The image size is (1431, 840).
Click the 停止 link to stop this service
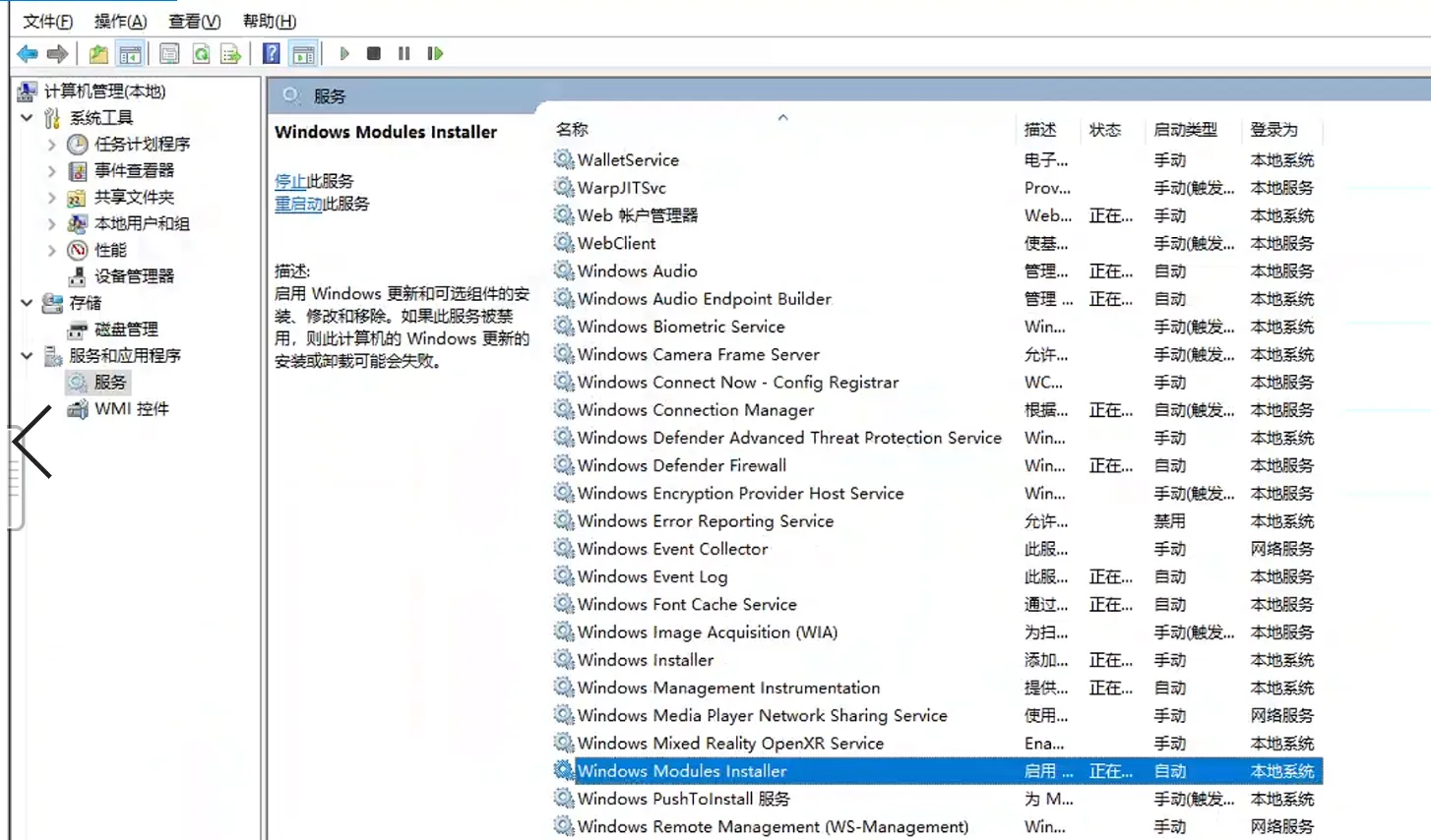(289, 181)
